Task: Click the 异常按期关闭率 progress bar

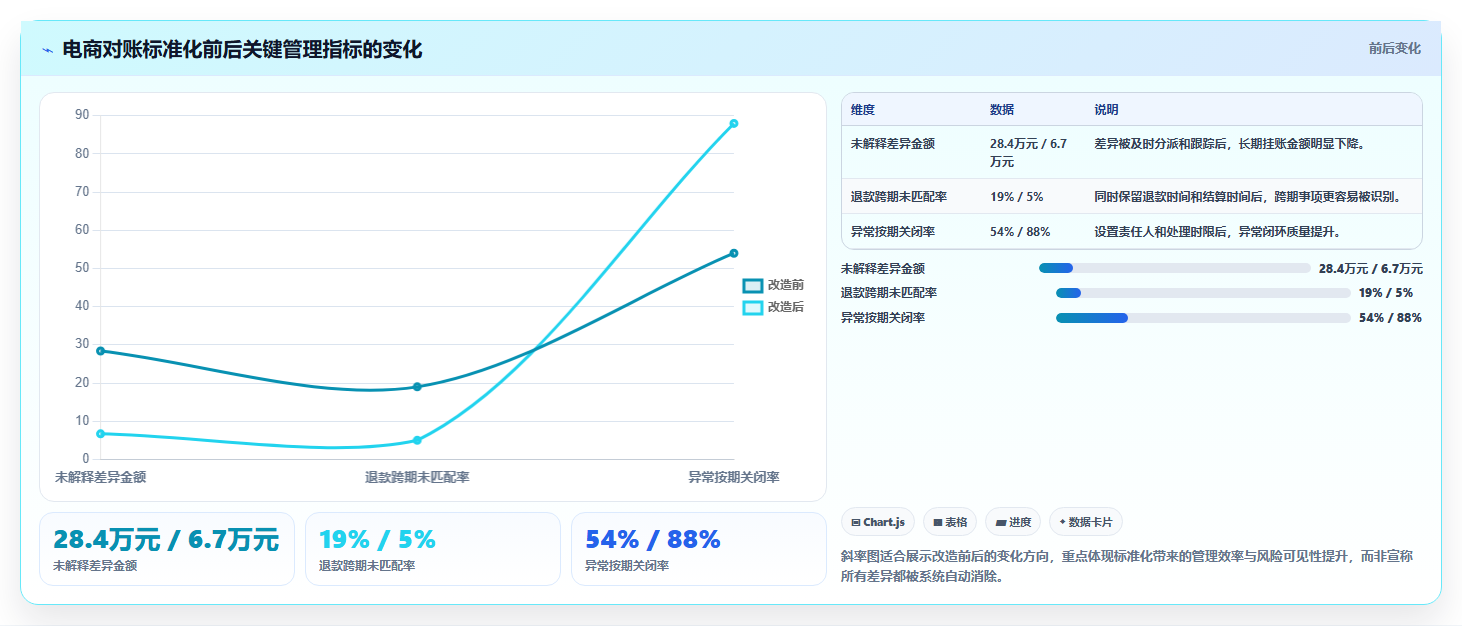Action: point(1203,318)
